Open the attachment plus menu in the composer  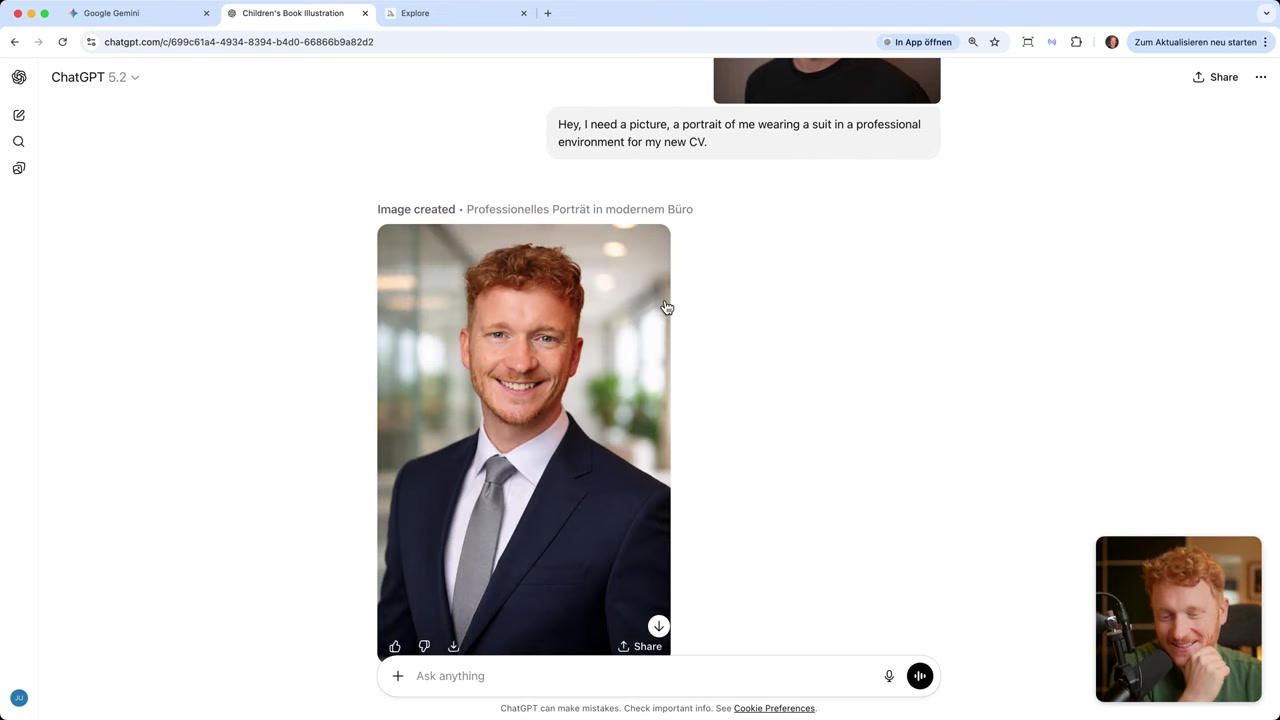398,676
